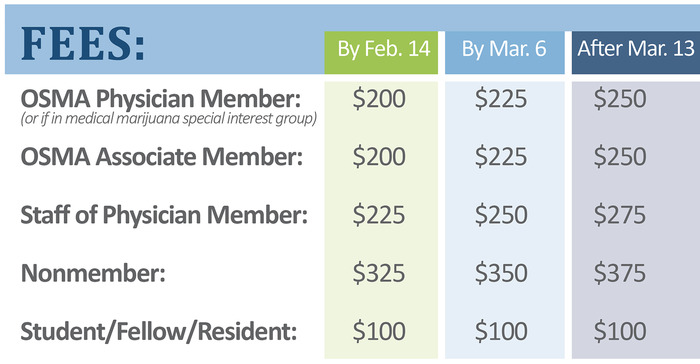This screenshot has height=364, width=700.
Task: Click $100 Student fee after Mar. 13
Action: coord(620,331)
